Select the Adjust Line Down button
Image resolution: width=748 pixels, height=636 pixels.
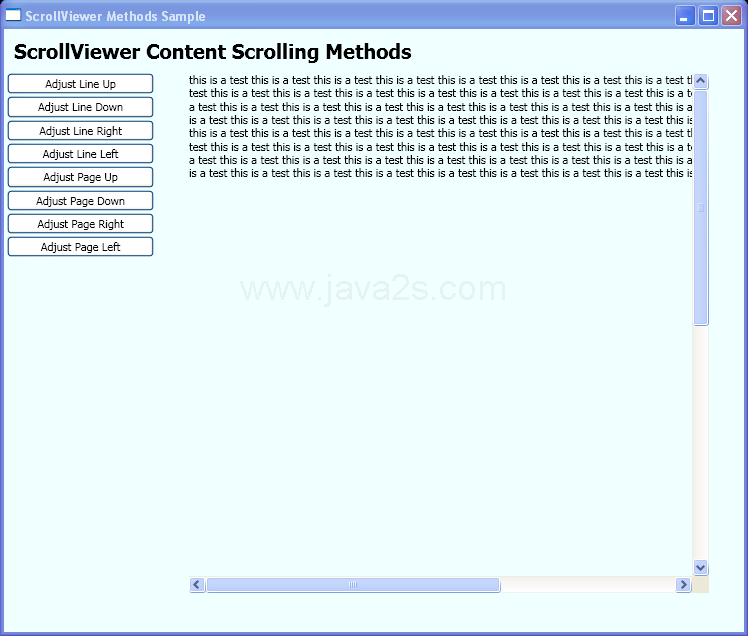pos(80,107)
